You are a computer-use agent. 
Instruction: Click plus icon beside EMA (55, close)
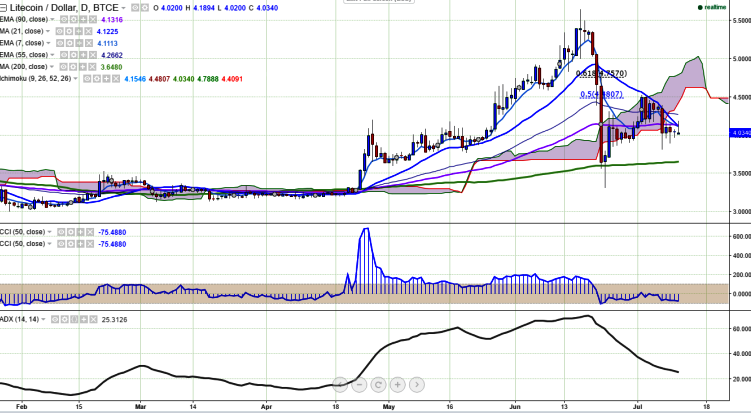click(x=83, y=55)
